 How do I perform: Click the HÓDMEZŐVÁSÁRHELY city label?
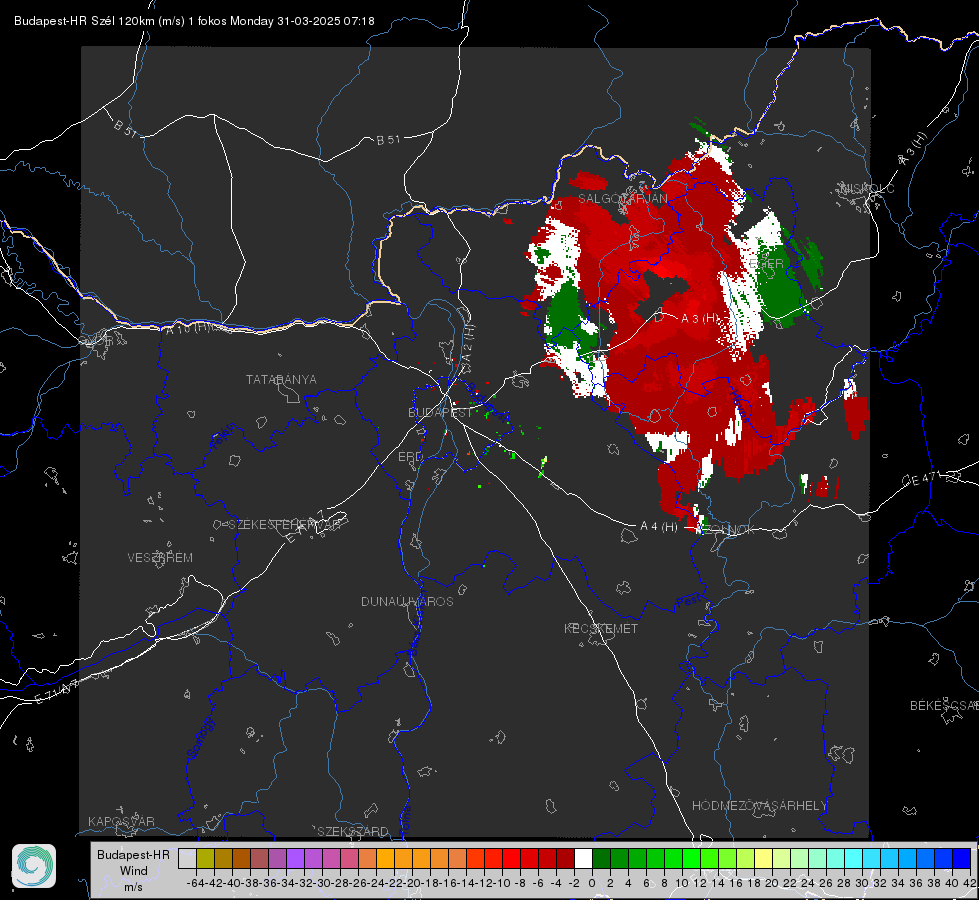759,806
